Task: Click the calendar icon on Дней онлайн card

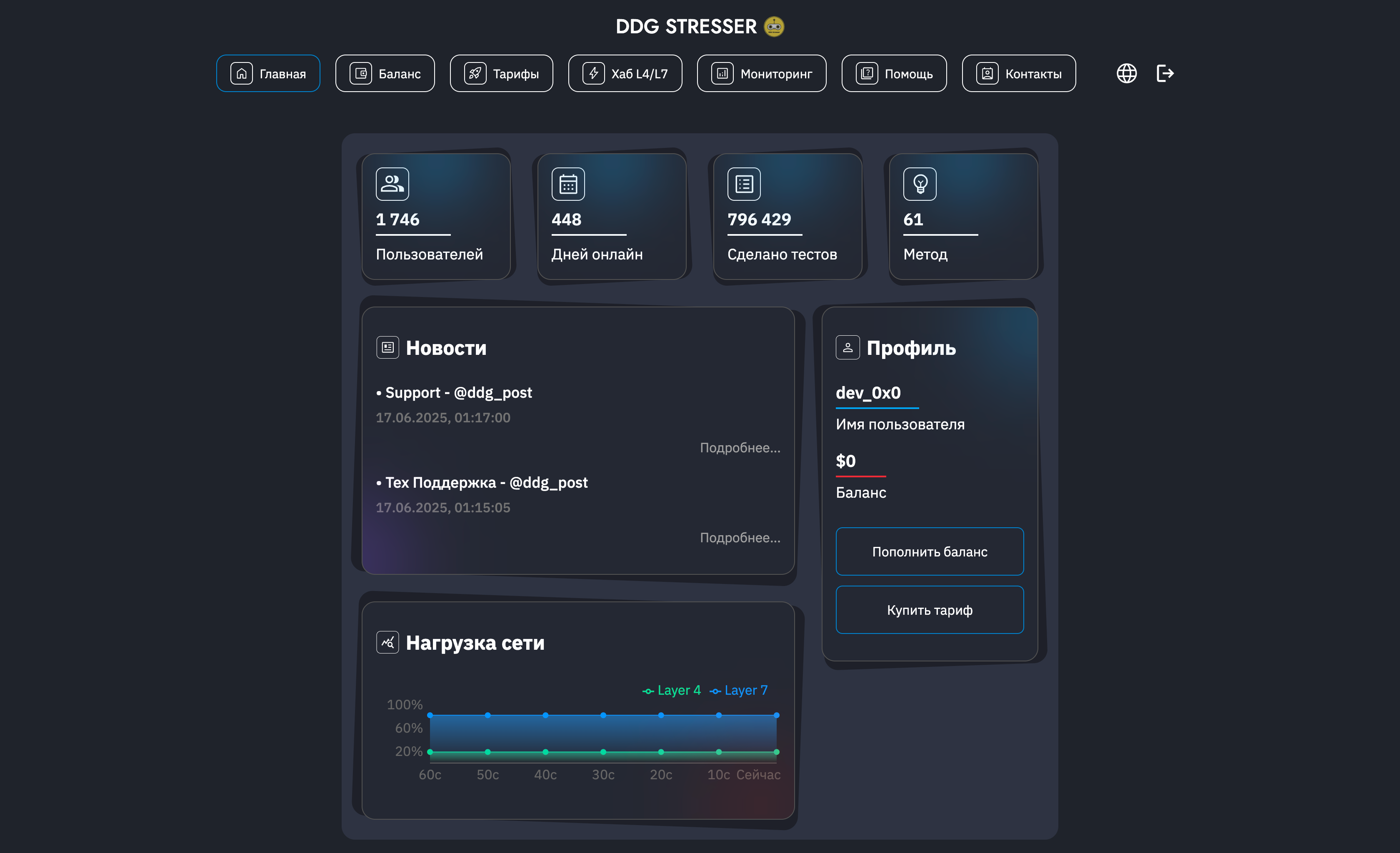Action: pos(567,183)
